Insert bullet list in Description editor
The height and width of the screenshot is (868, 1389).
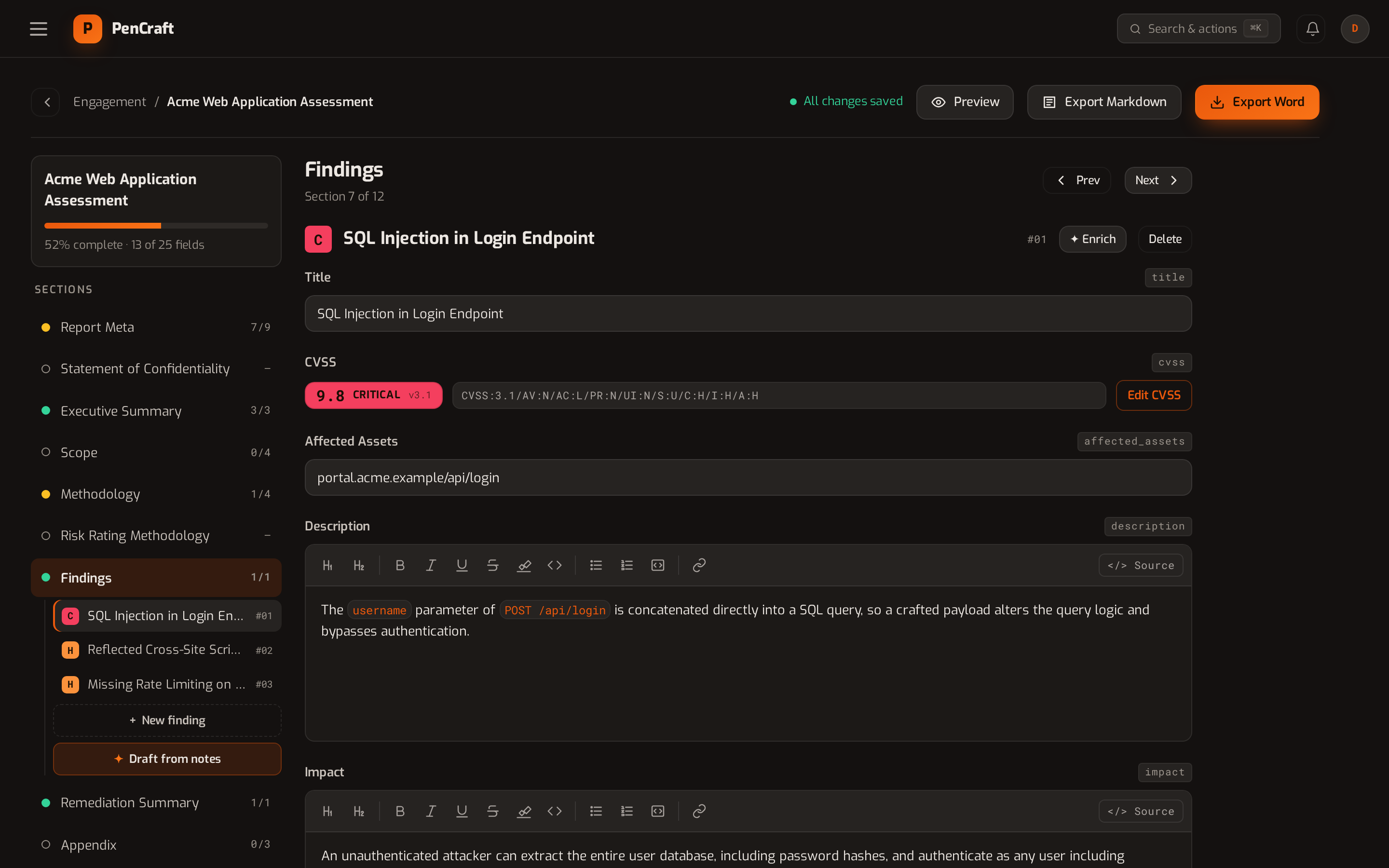point(596,566)
